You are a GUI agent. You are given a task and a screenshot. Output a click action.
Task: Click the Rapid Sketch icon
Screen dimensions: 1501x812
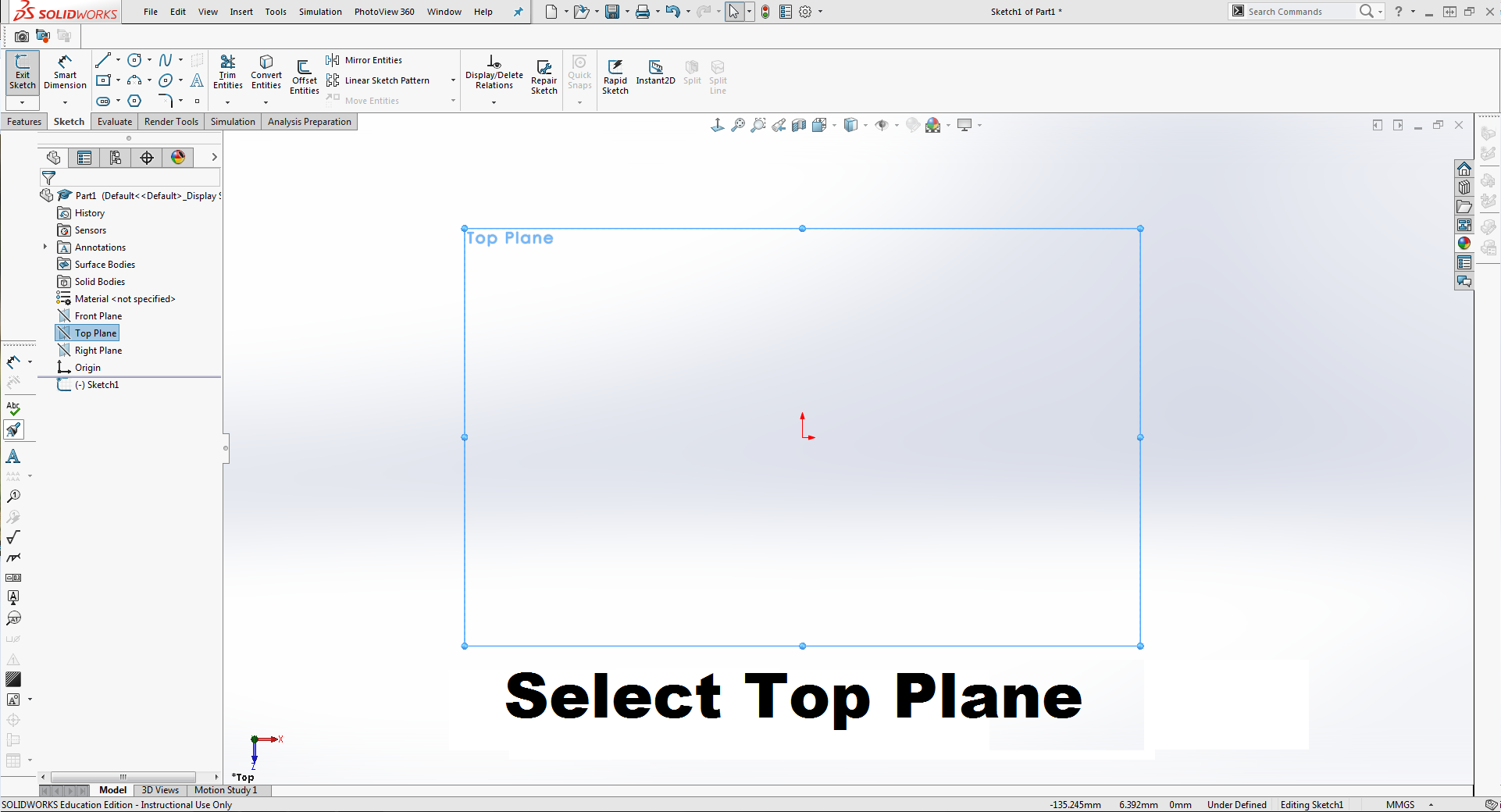point(615,76)
